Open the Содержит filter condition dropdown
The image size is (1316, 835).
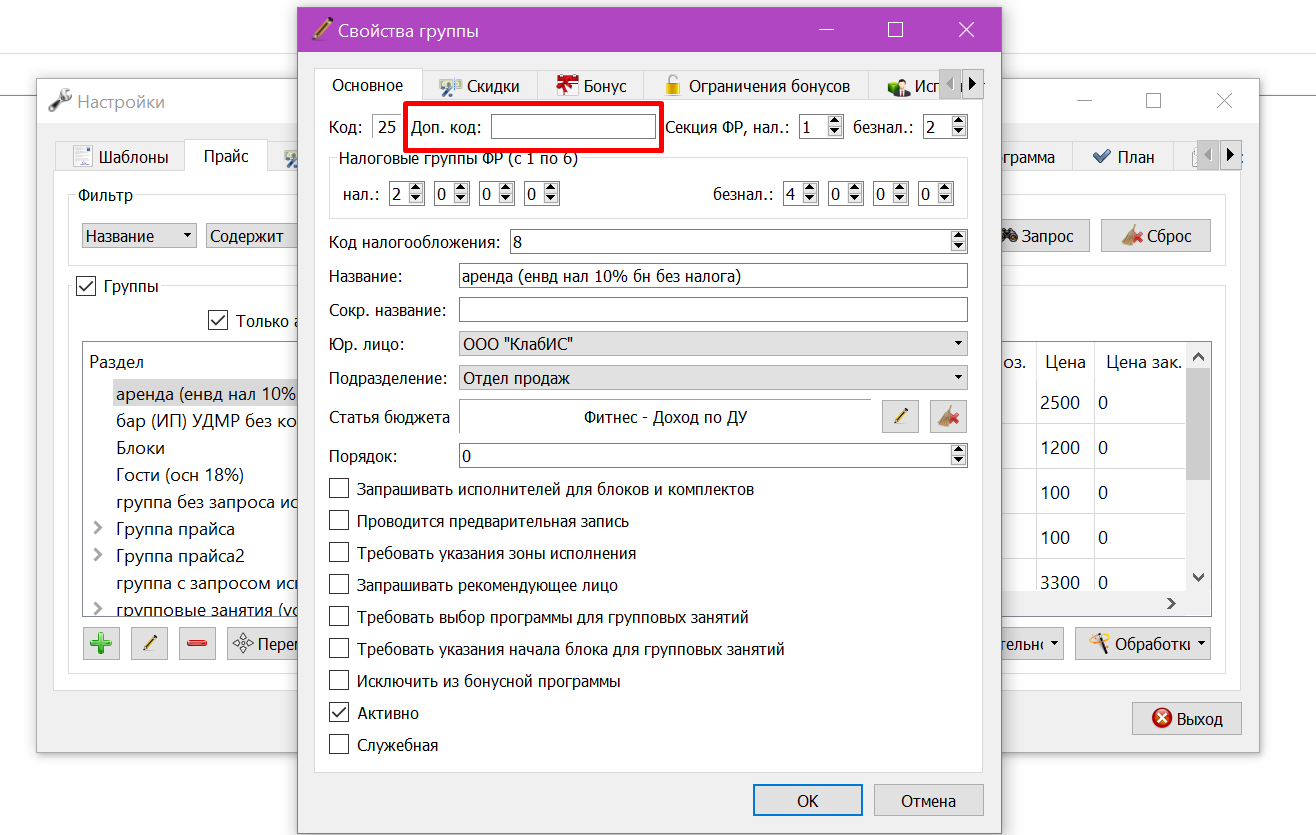pyautogui.click(x=252, y=236)
